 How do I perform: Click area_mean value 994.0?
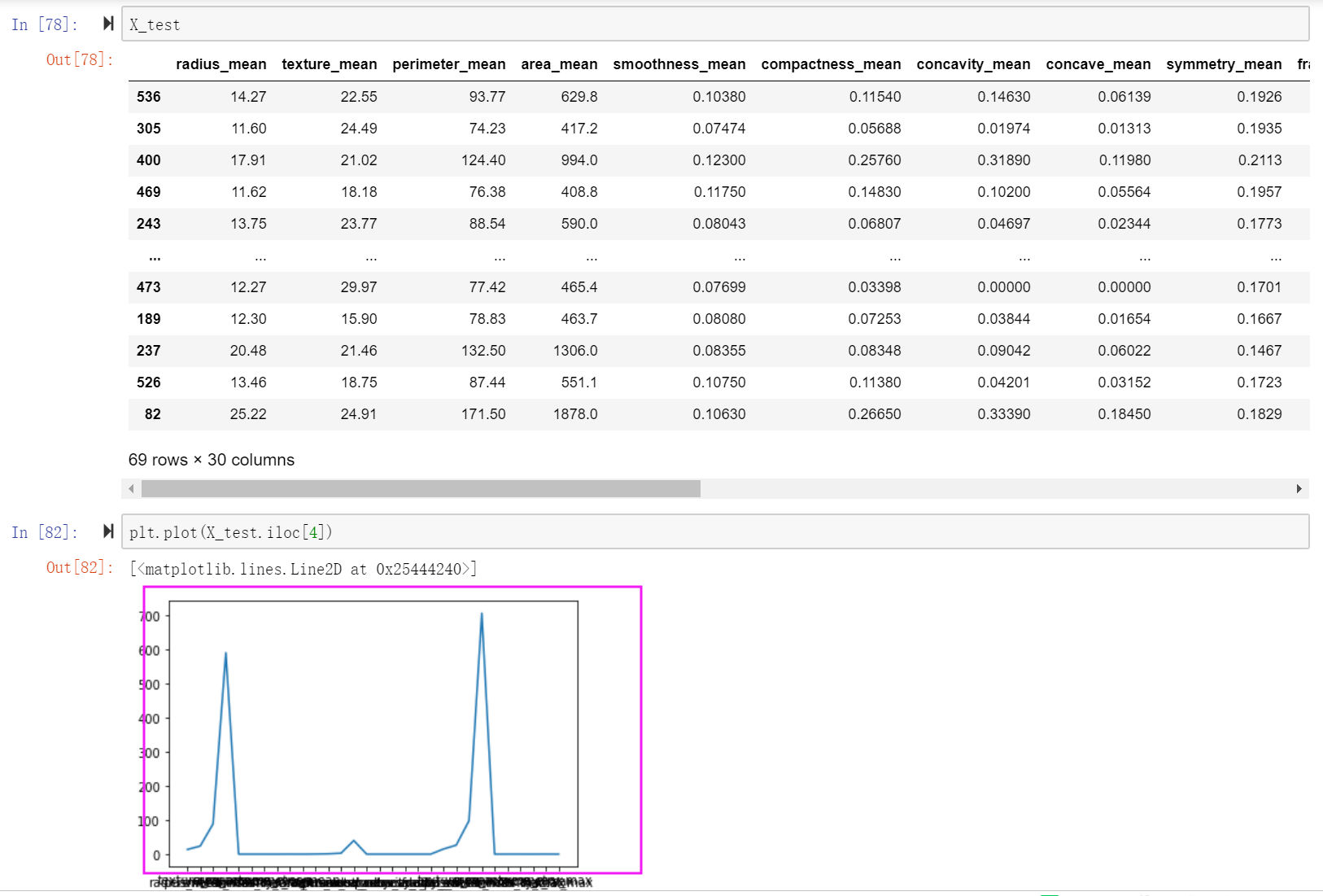click(x=579, y=160)
